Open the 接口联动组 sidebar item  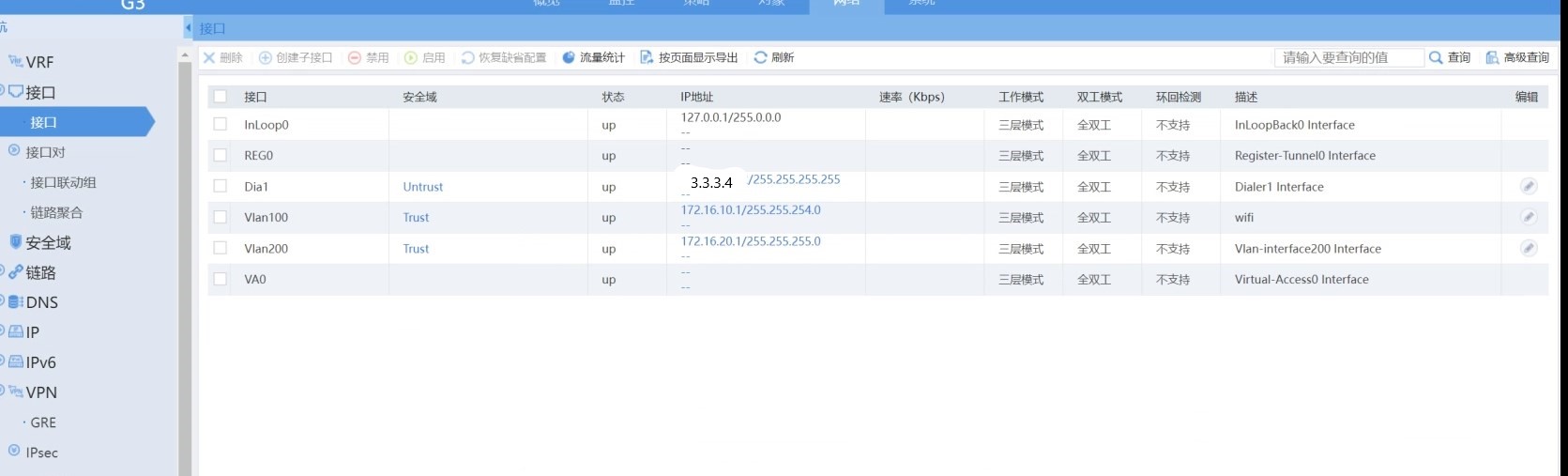[63, 182]
